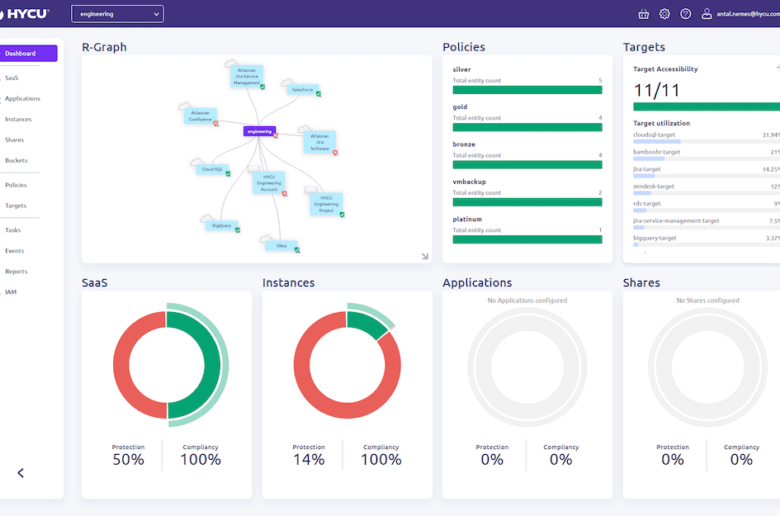Click the red shield on HYCU Engineering Account
Image resolution: width=780 pixels, height=516 pixels.
(x=285, y=194)
